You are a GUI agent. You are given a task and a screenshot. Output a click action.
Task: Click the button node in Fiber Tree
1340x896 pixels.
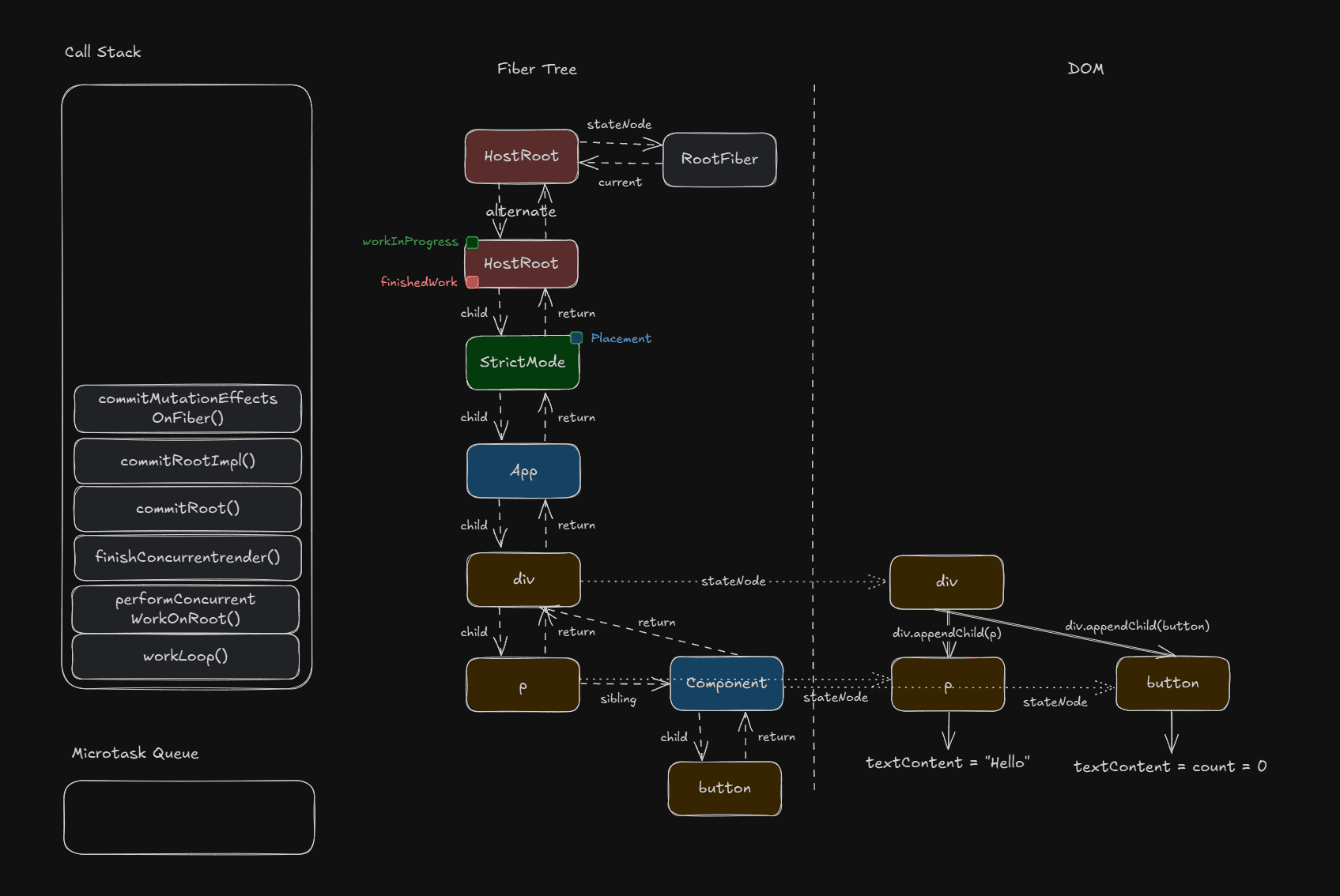[x=725, y=789]
